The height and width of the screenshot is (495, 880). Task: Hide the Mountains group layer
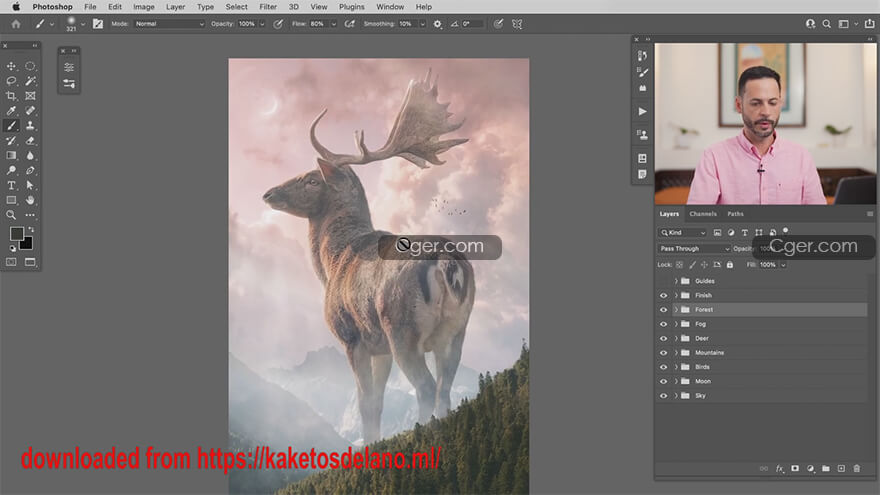pyautogui.click(x=663, y=353)
